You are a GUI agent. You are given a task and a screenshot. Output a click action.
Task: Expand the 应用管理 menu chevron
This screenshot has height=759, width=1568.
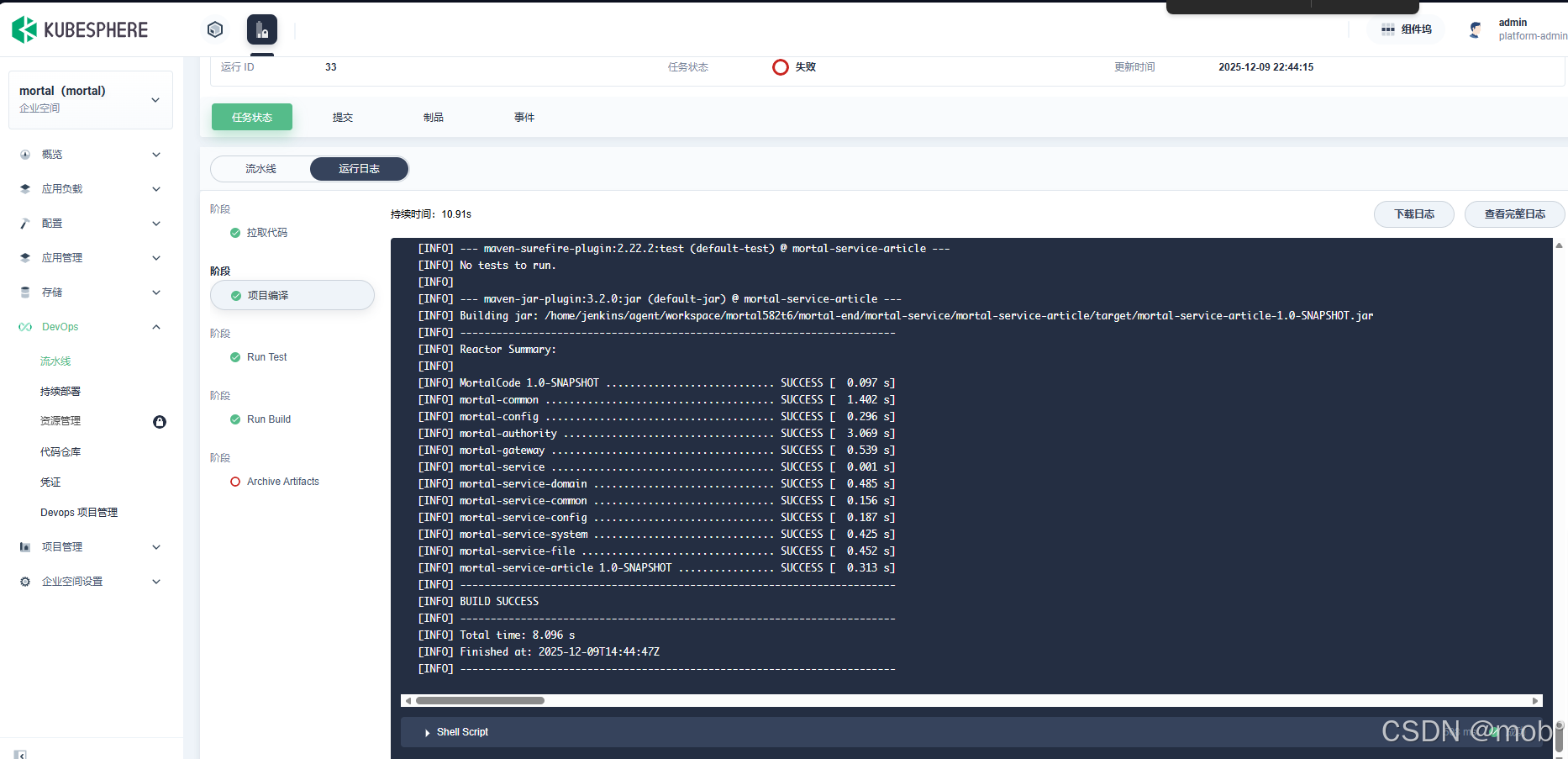(156, 258)
